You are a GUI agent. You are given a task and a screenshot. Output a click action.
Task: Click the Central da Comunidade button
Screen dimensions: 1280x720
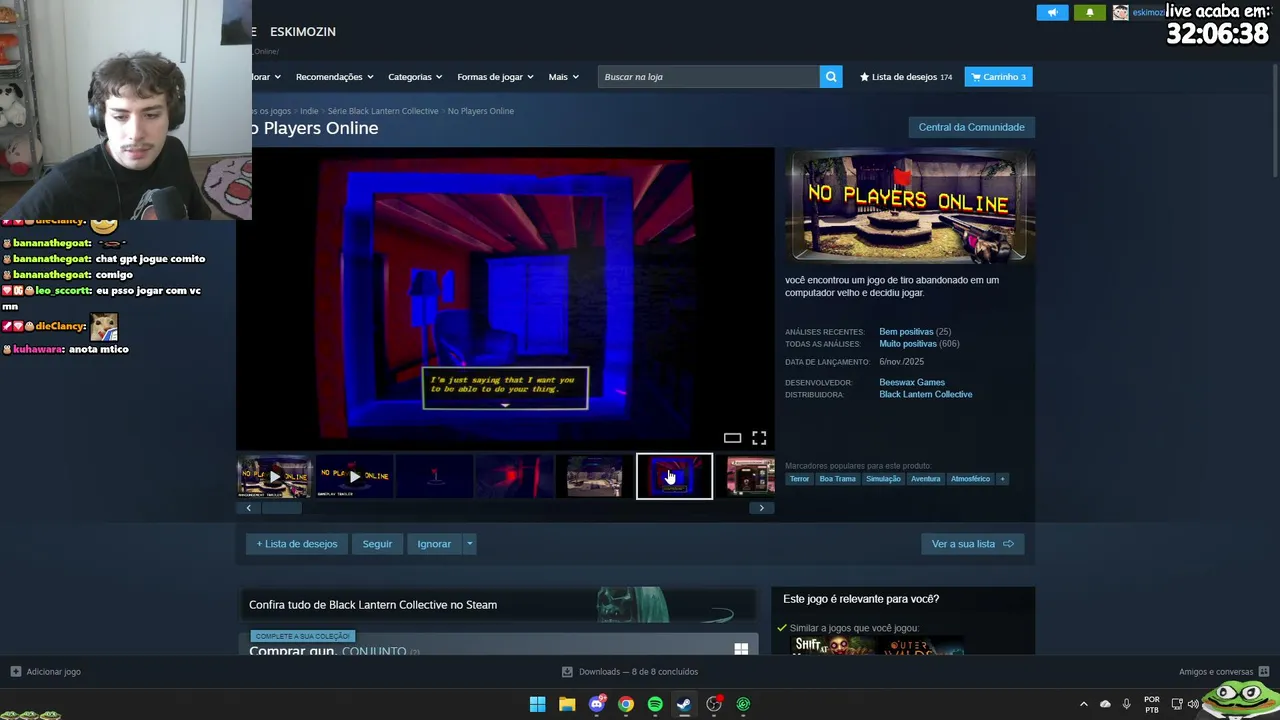971,127
